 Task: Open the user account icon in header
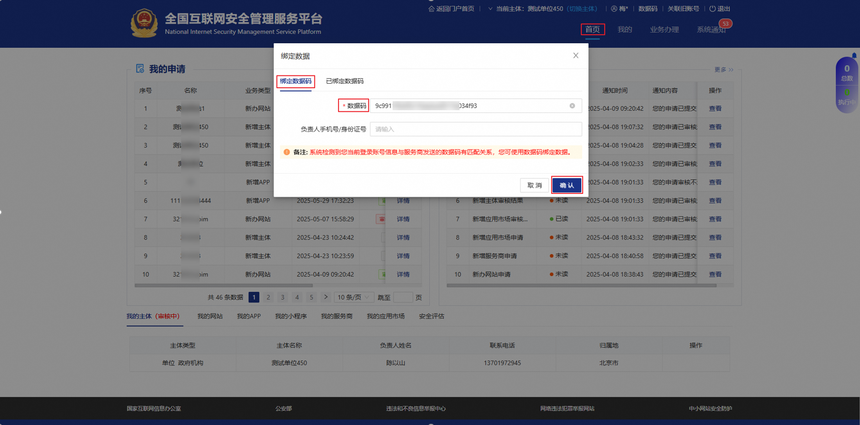point(614,9)
